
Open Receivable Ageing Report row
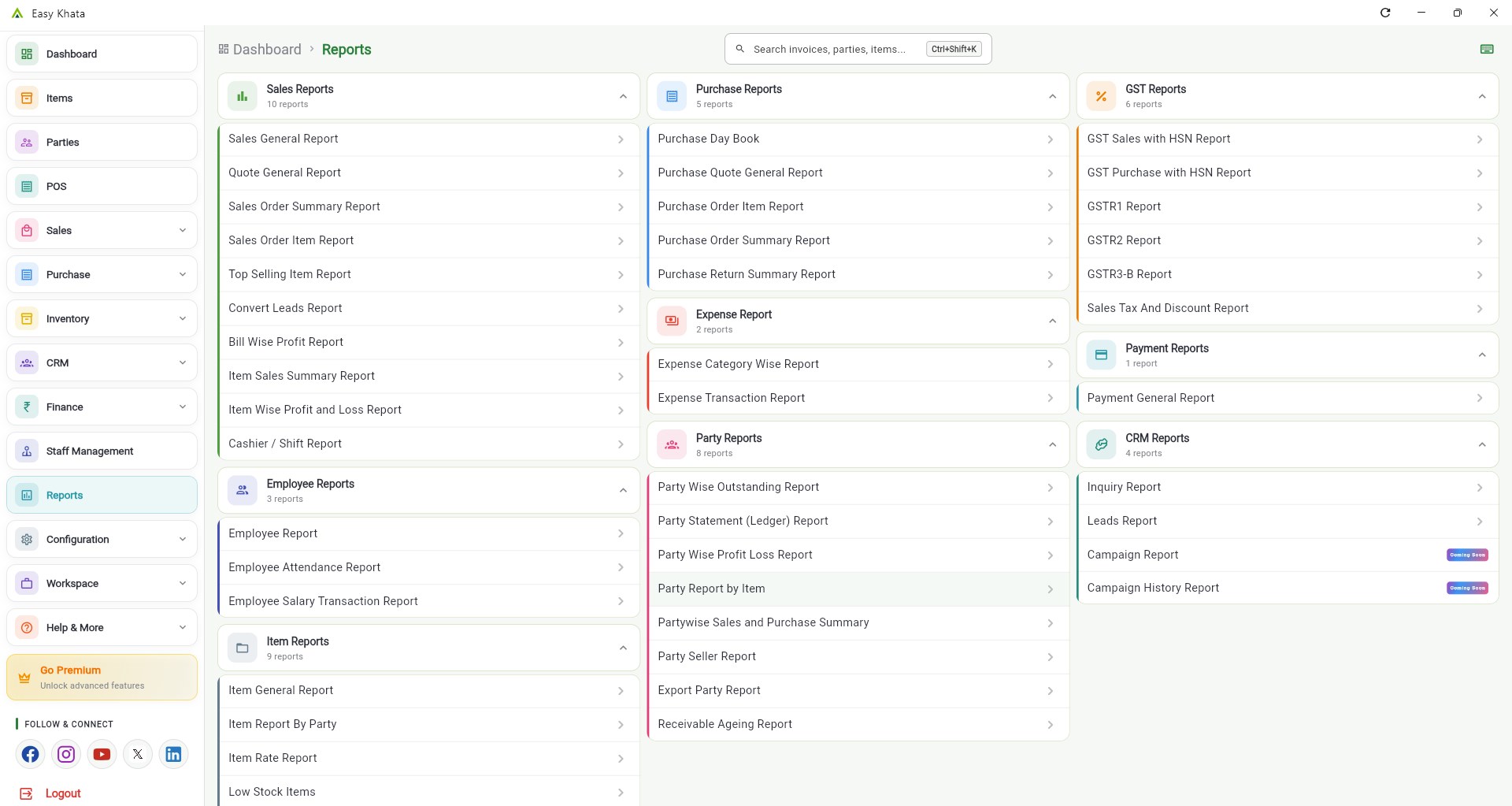[858, 724]
